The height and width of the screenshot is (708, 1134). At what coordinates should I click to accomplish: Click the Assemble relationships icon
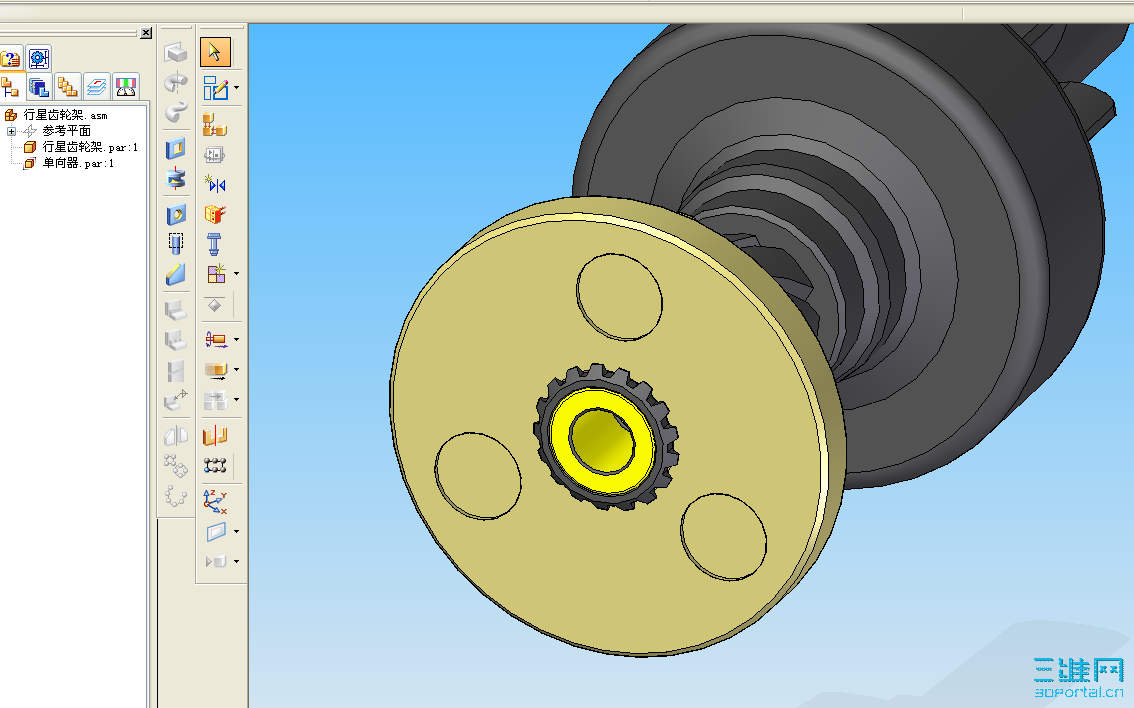click(215, 124)
